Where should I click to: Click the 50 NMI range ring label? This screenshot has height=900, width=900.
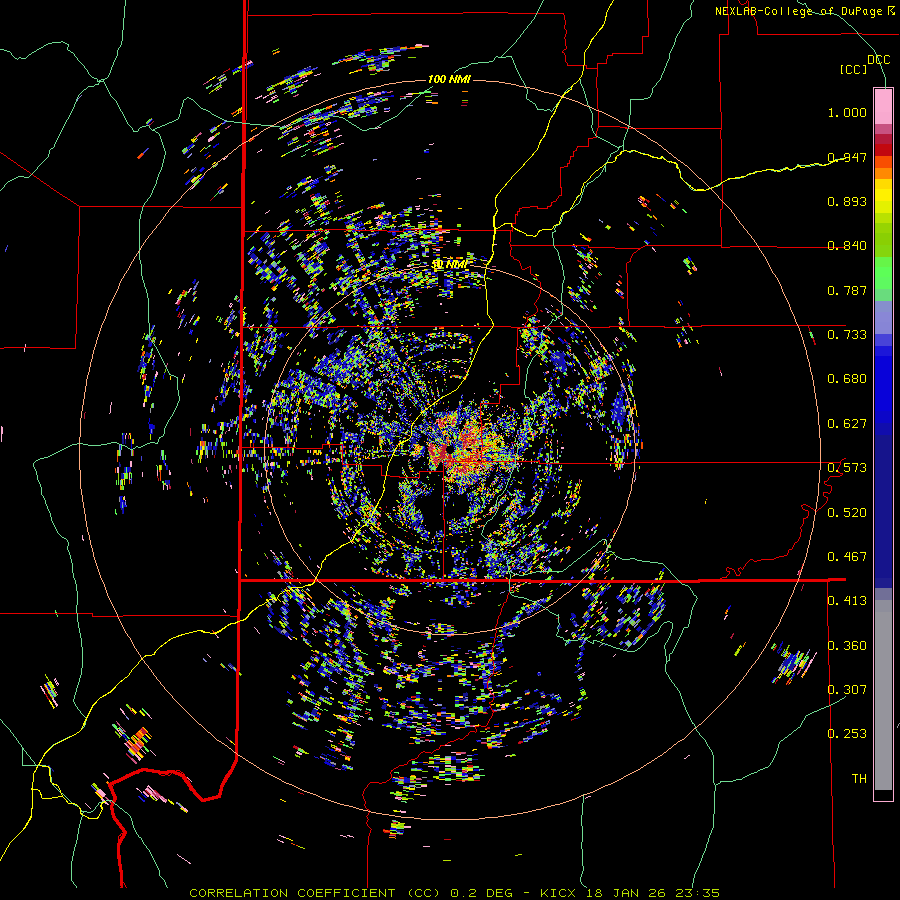point(450,265)
